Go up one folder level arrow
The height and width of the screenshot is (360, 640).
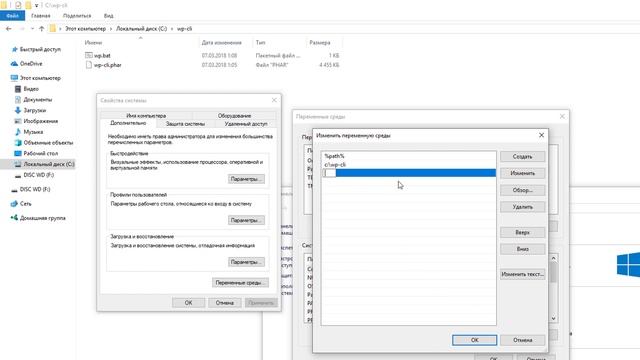coord(41,29)
